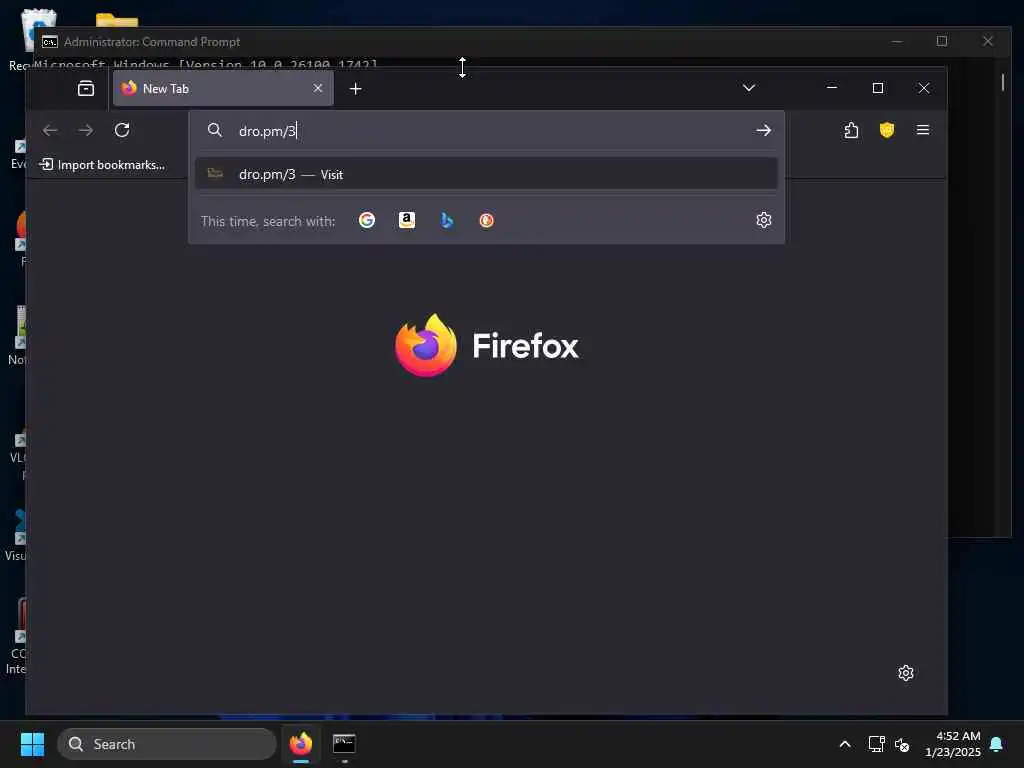Choose the dro.pm/3 — Visit suggestion
1024x768 pixels.
487,174
